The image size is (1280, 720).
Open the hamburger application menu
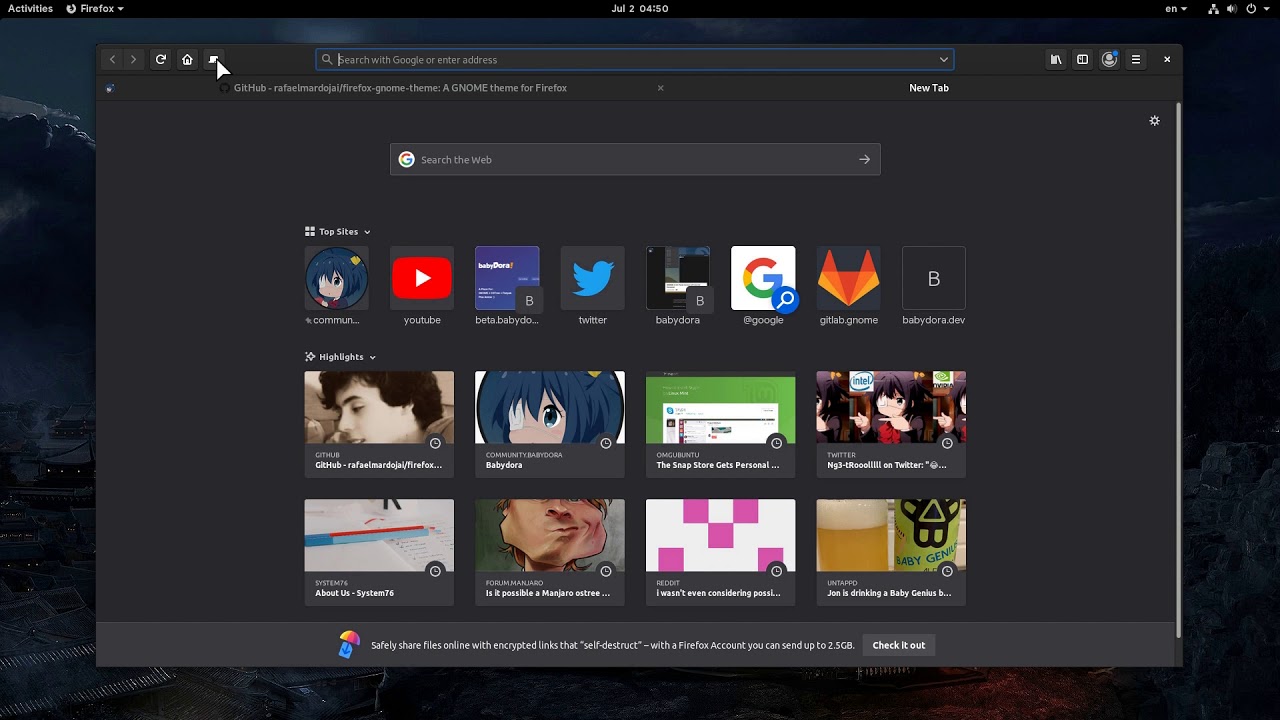(x=1136, y=60)
